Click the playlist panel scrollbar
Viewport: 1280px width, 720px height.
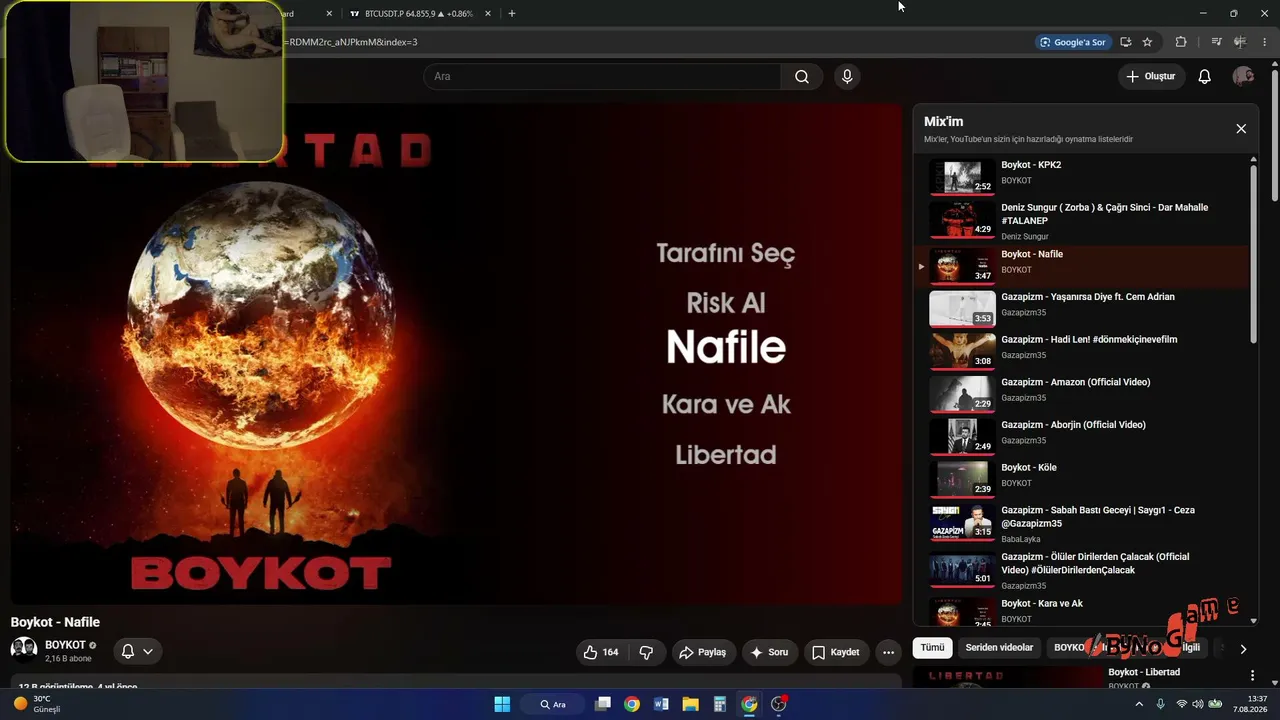[x=1254, y=255]
